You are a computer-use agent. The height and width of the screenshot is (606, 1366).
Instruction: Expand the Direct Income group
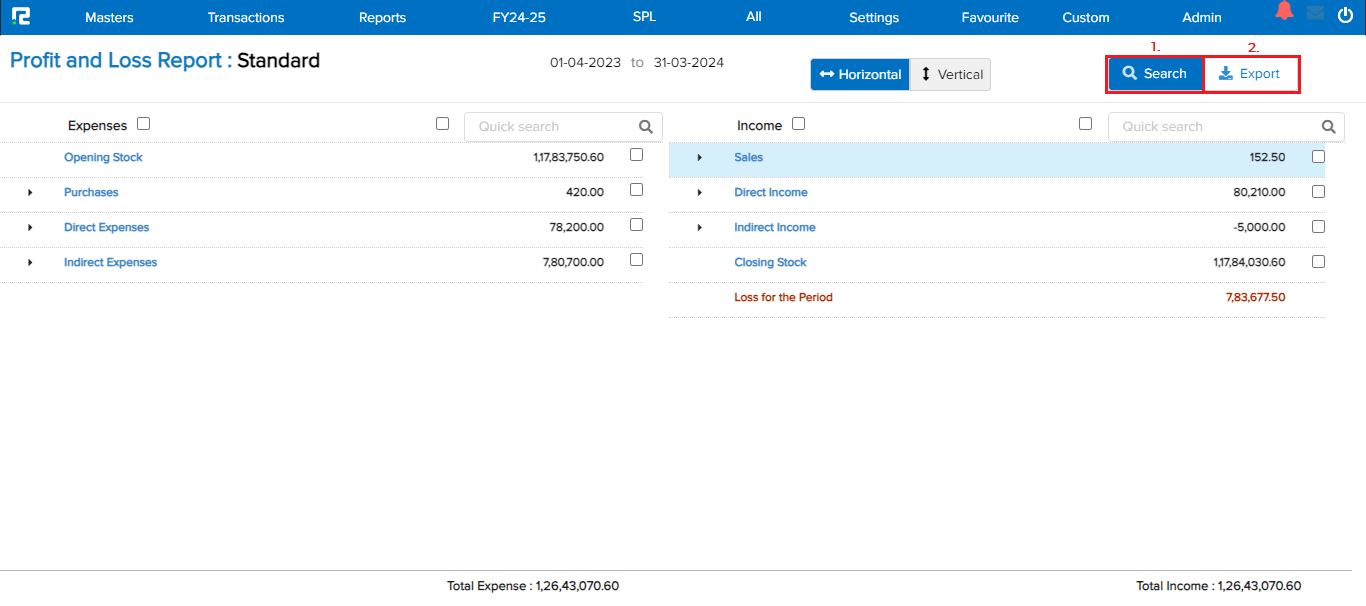(x=699, y=192)
